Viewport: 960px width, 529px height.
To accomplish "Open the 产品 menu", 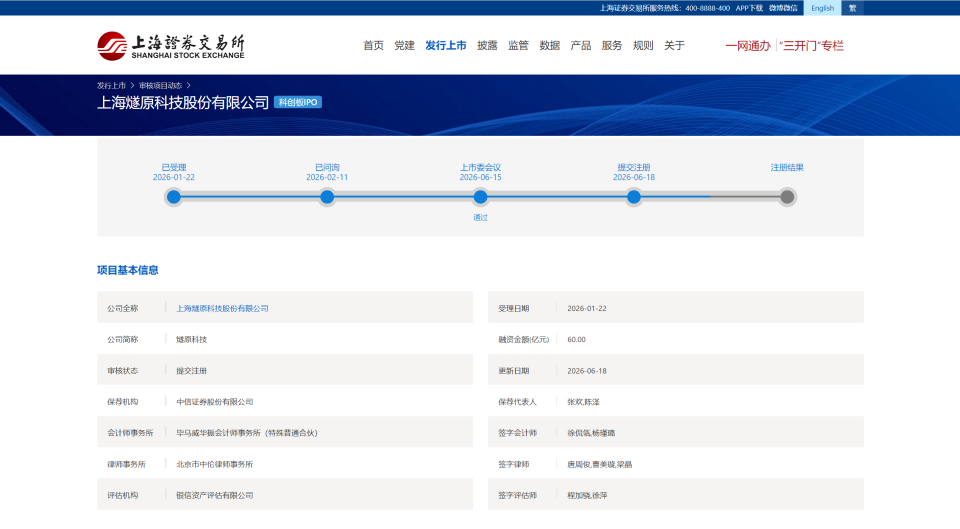I will [581, 45].
